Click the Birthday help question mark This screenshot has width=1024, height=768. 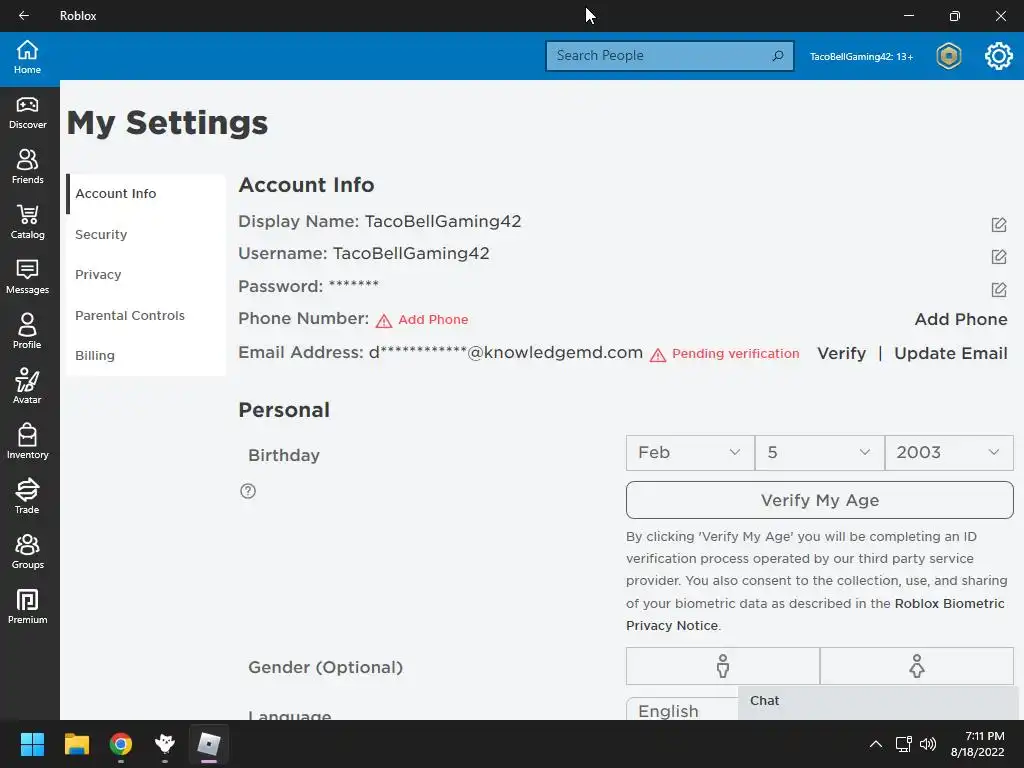(248, 491)
